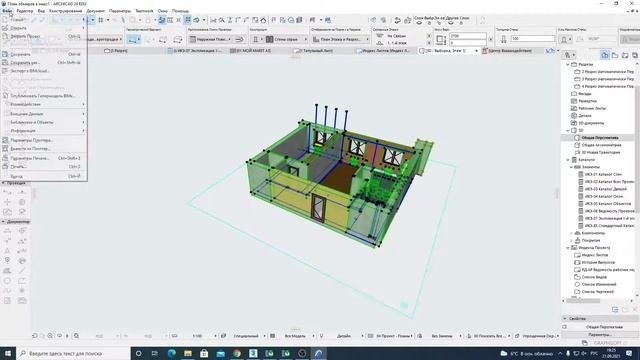
Task: Open the Редактор menu
Action: 24,11
